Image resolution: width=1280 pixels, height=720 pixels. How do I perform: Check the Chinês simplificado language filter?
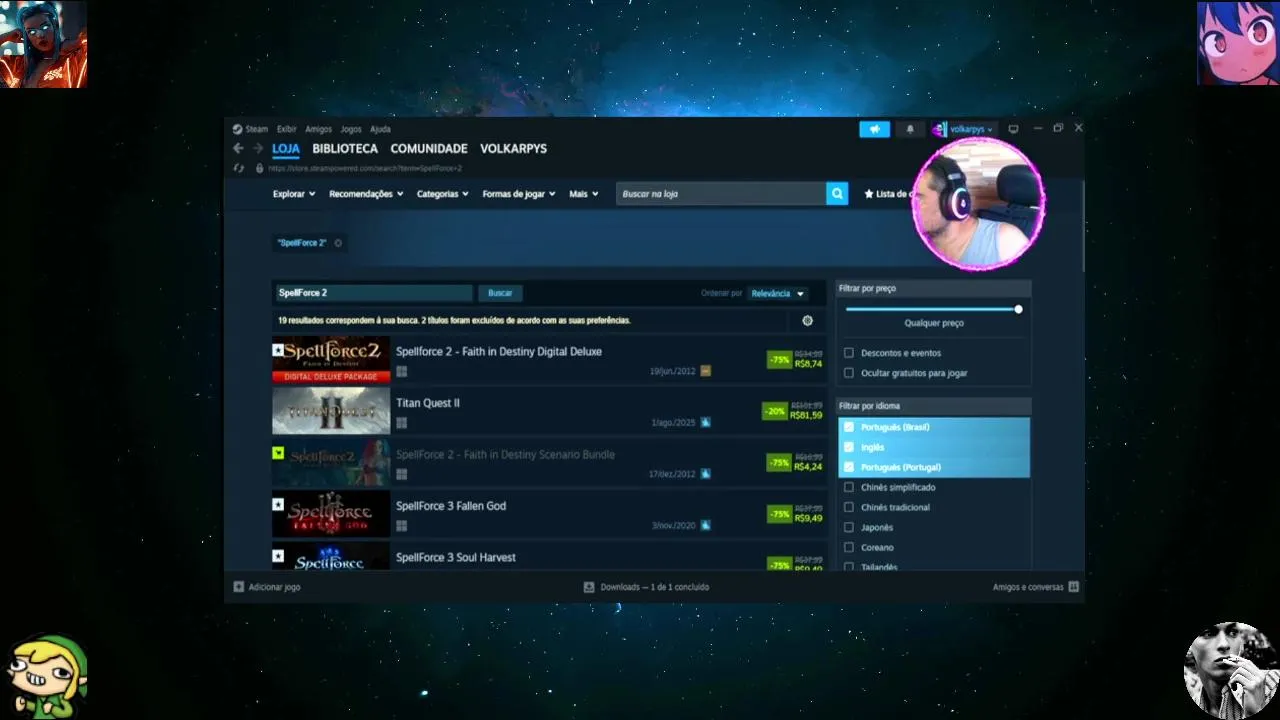[x=849, y=487]
